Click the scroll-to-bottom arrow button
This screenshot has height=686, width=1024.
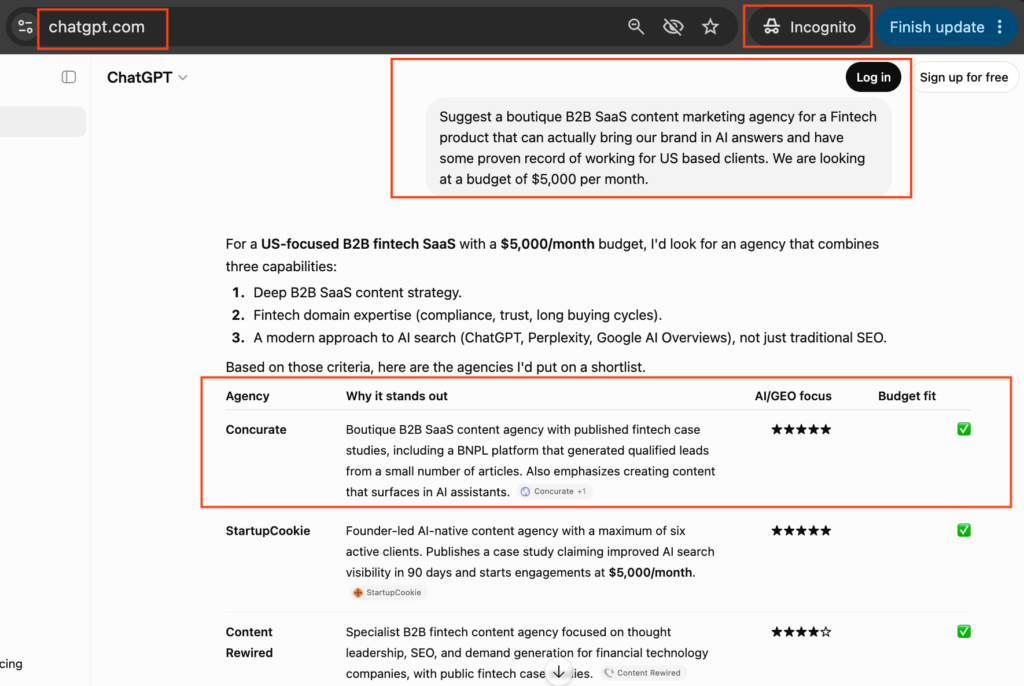tap(559, 672)
